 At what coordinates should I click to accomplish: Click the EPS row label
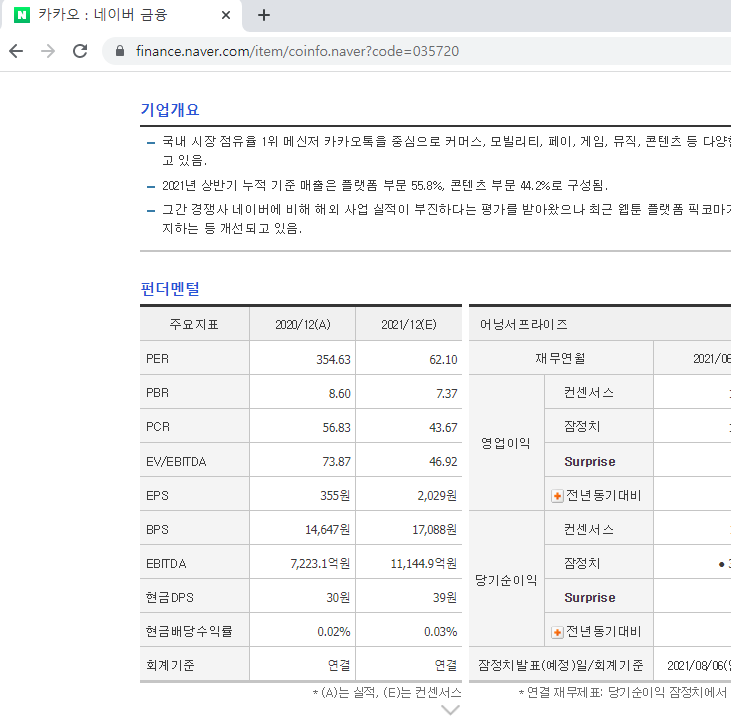pos(158,496)
